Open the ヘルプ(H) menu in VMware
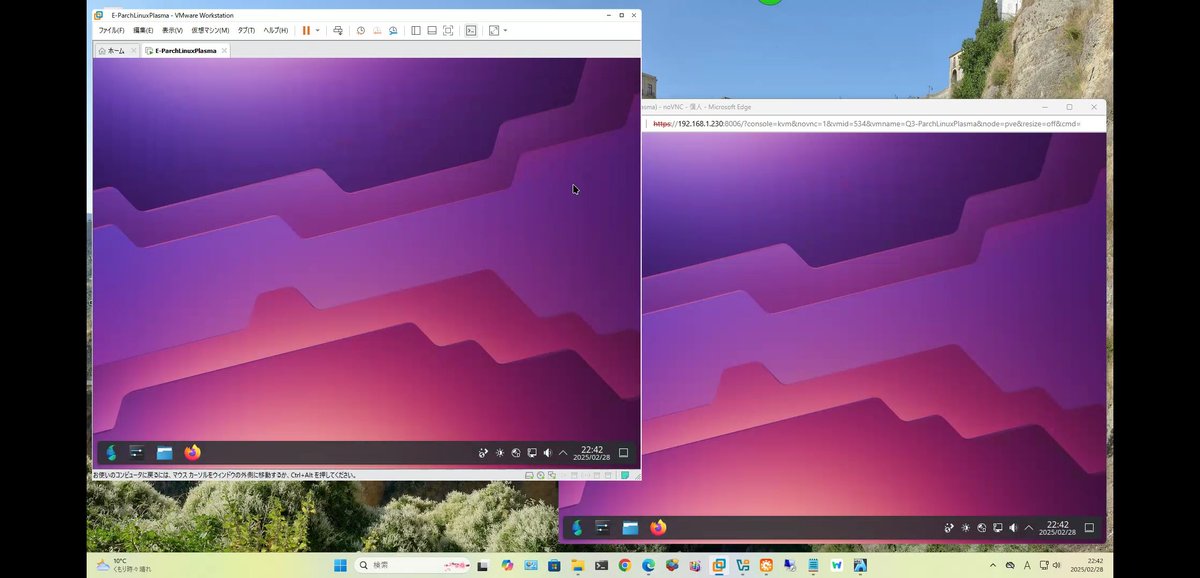 pos(275,31)
